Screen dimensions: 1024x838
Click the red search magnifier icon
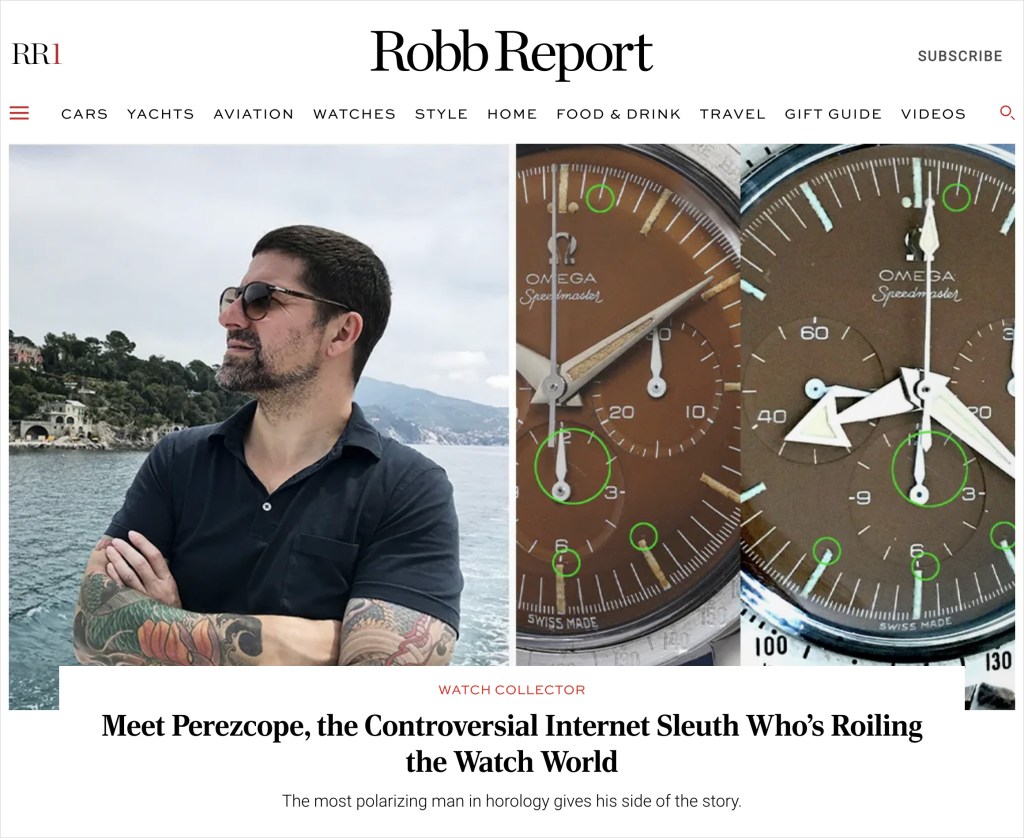coord(1007,113)
